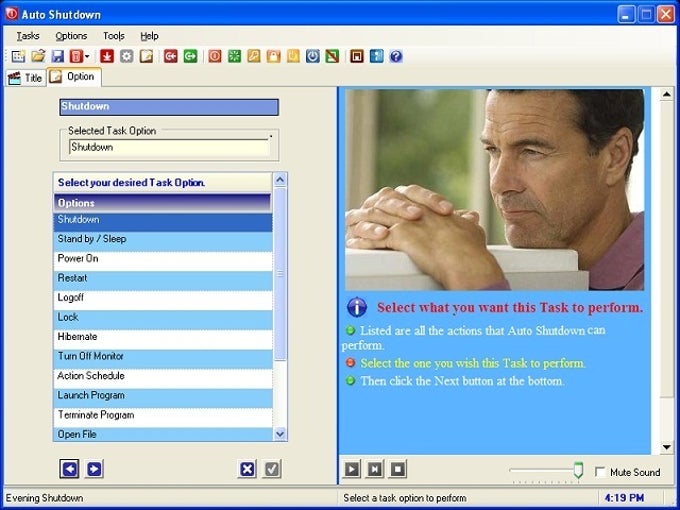Click the Selected Task Option text field
This screenshot has width=680, height=510.
[169, 147]
